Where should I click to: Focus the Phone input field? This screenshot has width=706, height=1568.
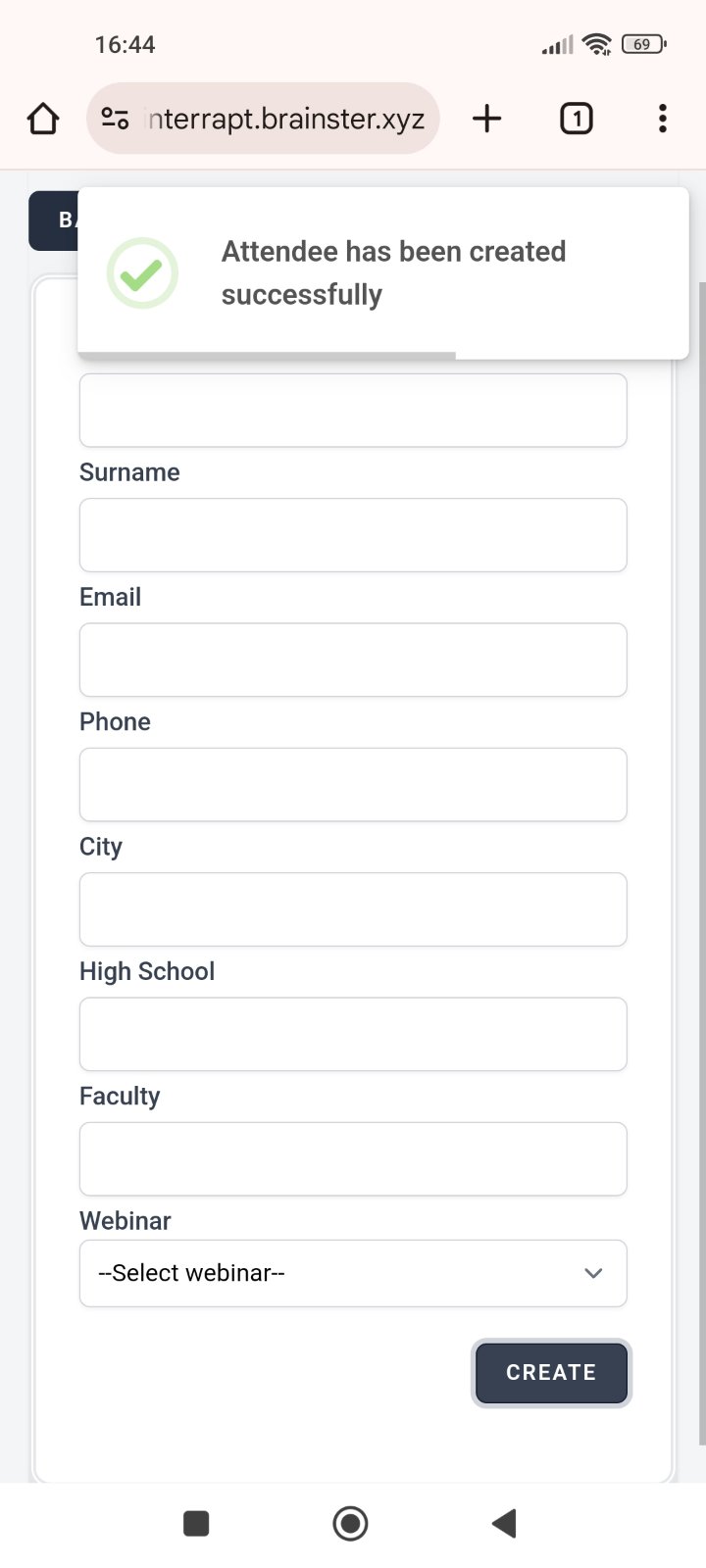[353, 784]
